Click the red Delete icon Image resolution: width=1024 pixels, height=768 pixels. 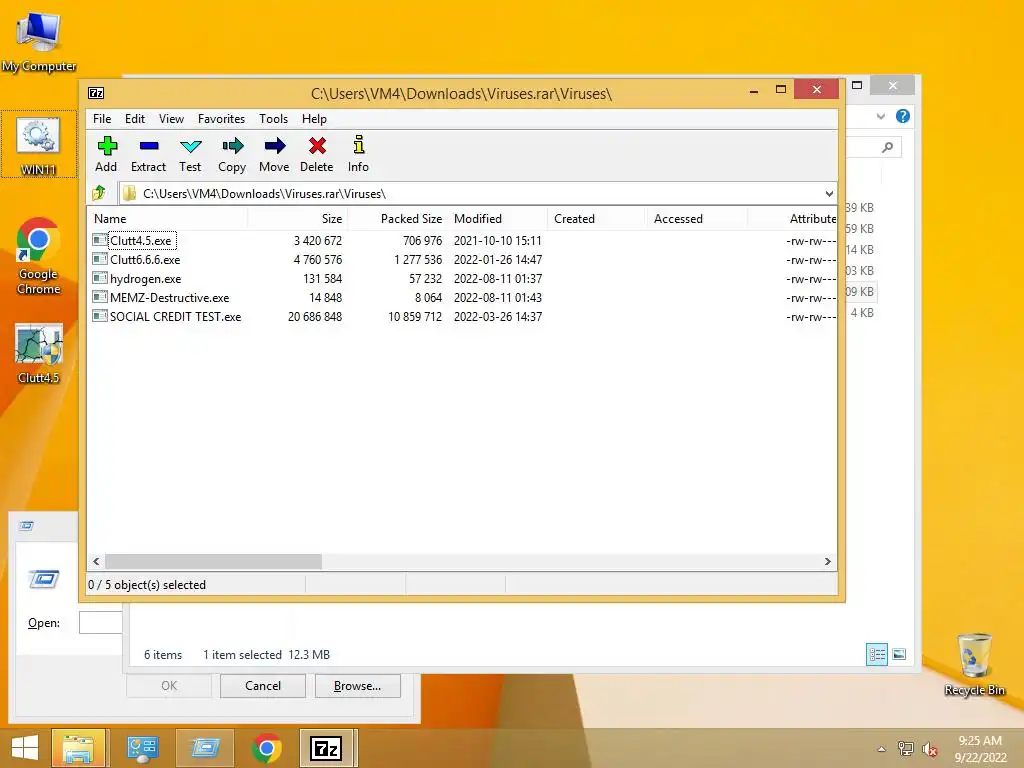click(317, 146)
